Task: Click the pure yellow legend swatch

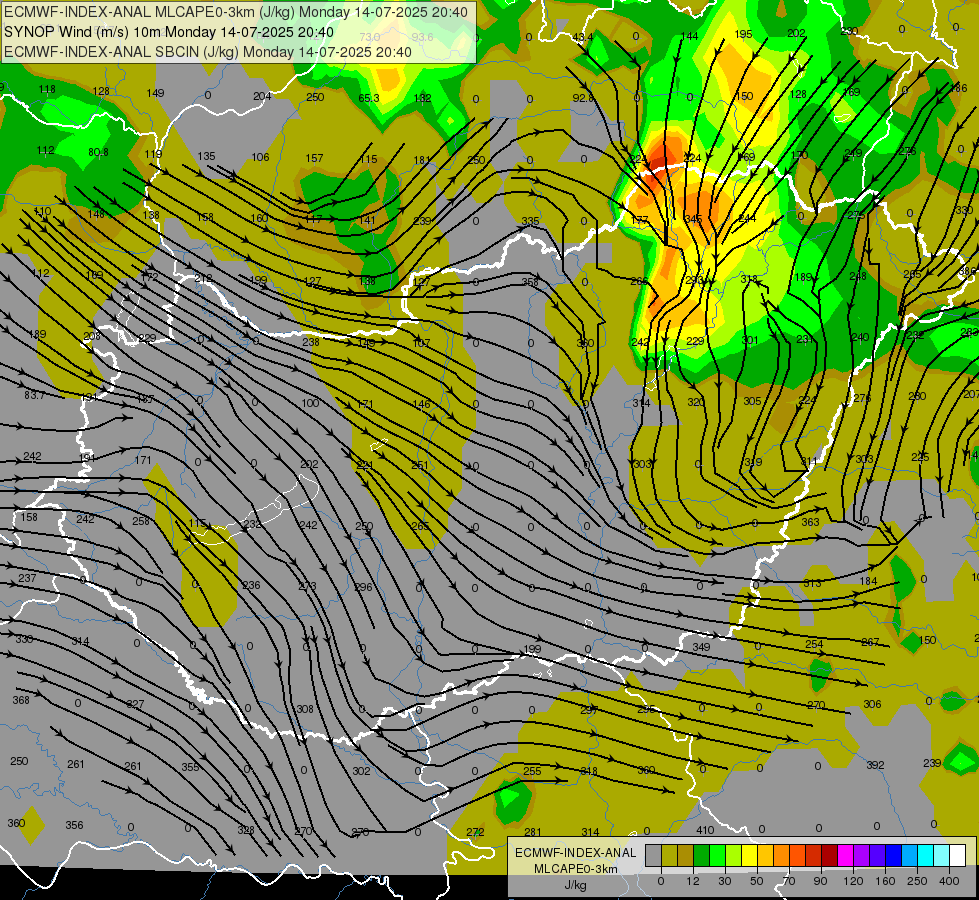Action: click(x=749, y=856)
